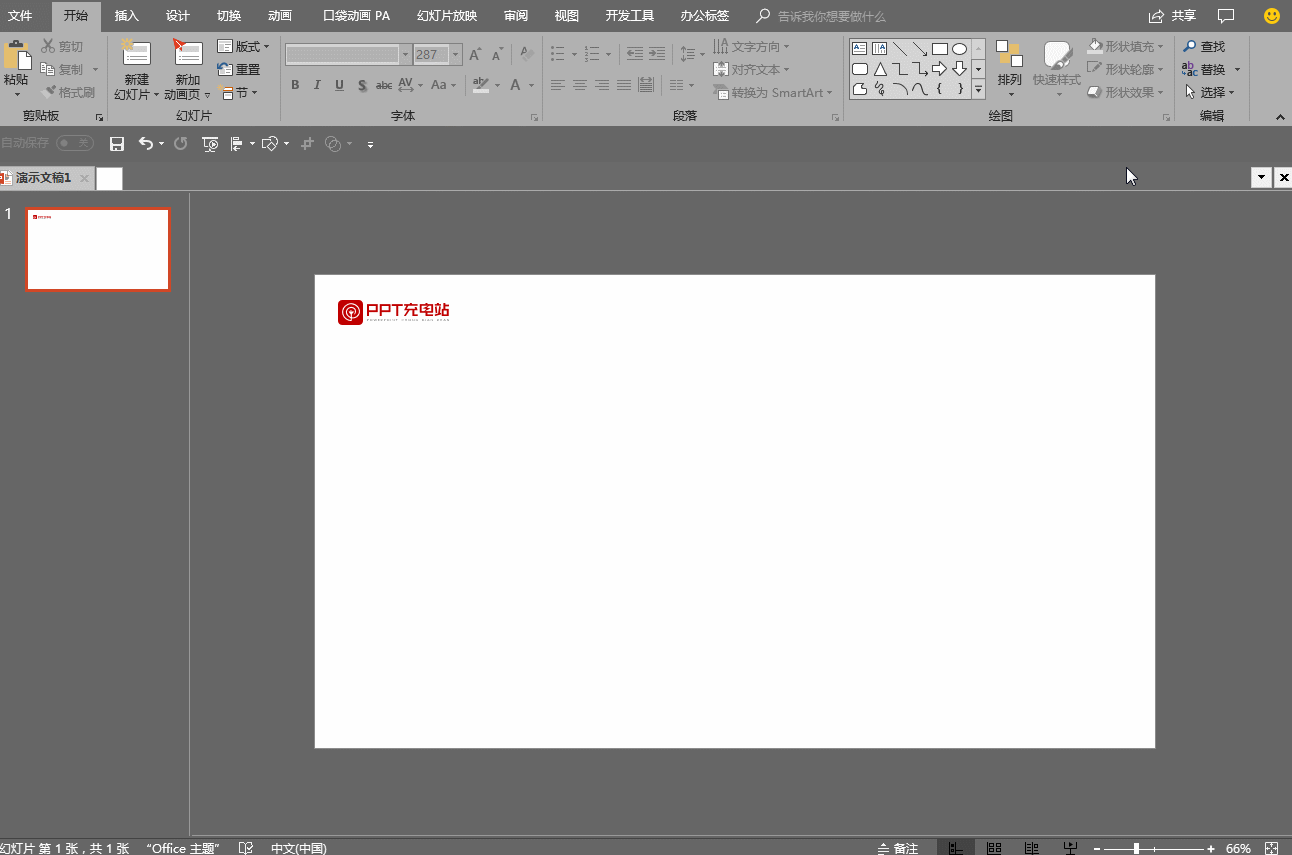Choose the rectangle shape
This screenshot has height=855, width=1292.
939,49
